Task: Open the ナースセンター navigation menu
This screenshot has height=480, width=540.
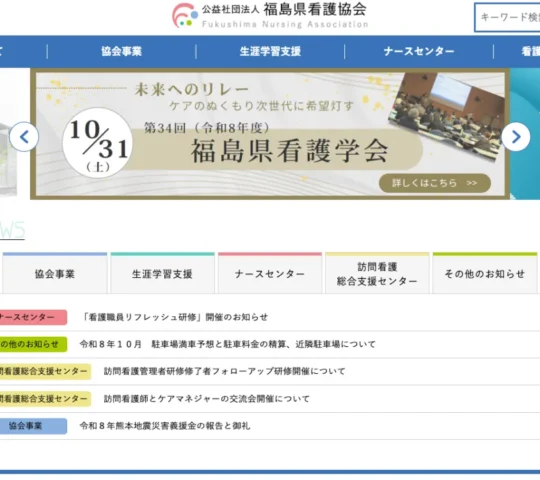Action: 419,52
